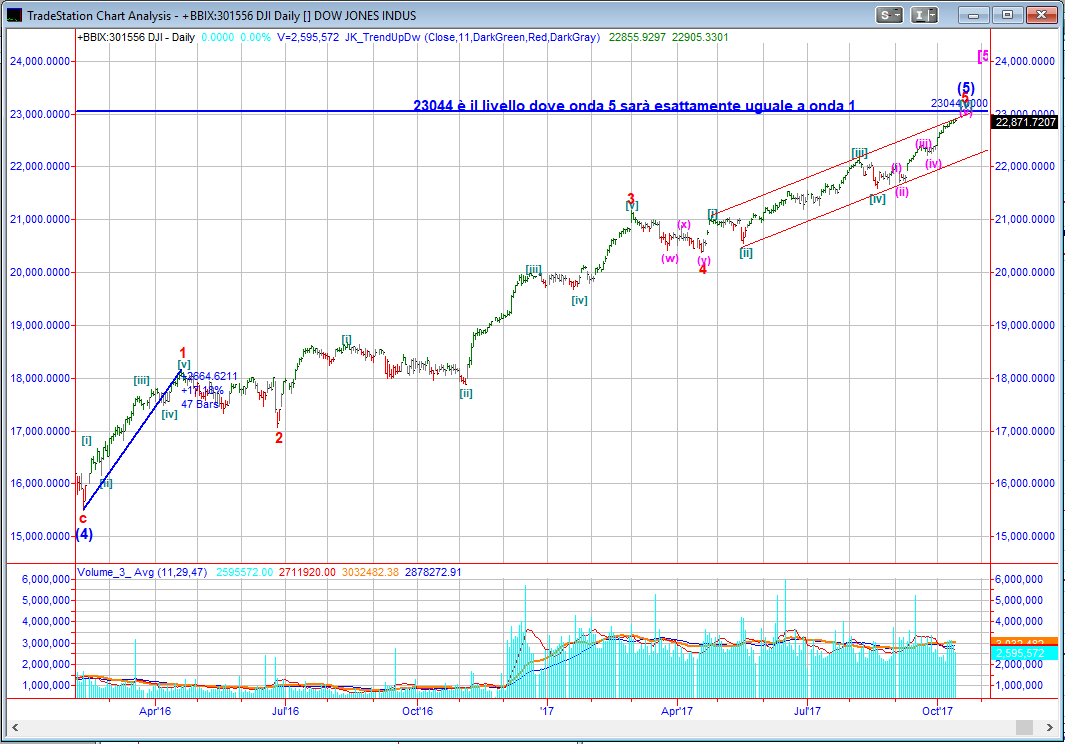Click the Oct'16 date label
1065x744 pixels.
[x=417, y=711]
